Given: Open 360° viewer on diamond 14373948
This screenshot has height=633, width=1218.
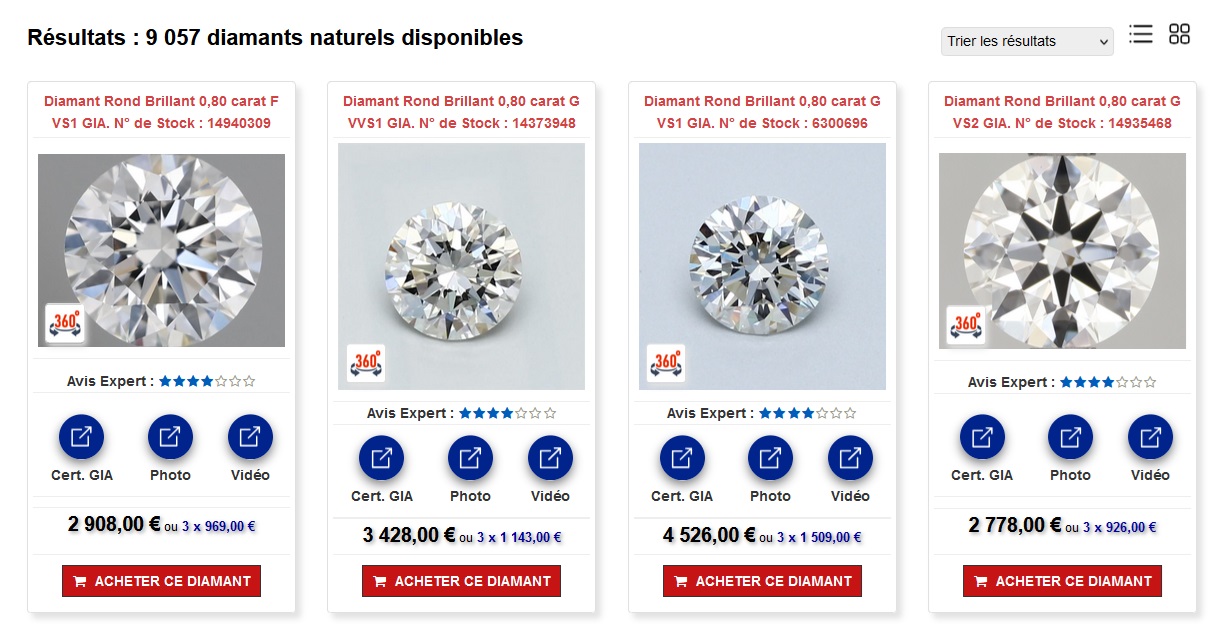Looking at the screenshot, I should (x=366, y=365).
